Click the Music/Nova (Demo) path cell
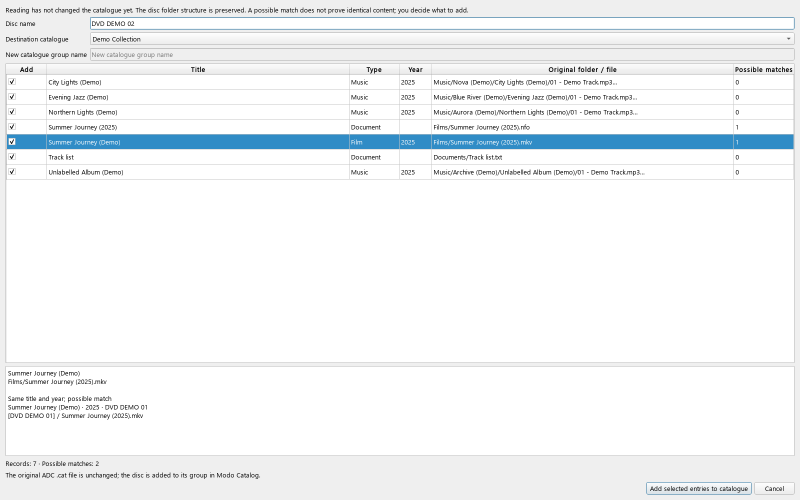The height and width of the screenshot is (500, 800). point(582,82)
